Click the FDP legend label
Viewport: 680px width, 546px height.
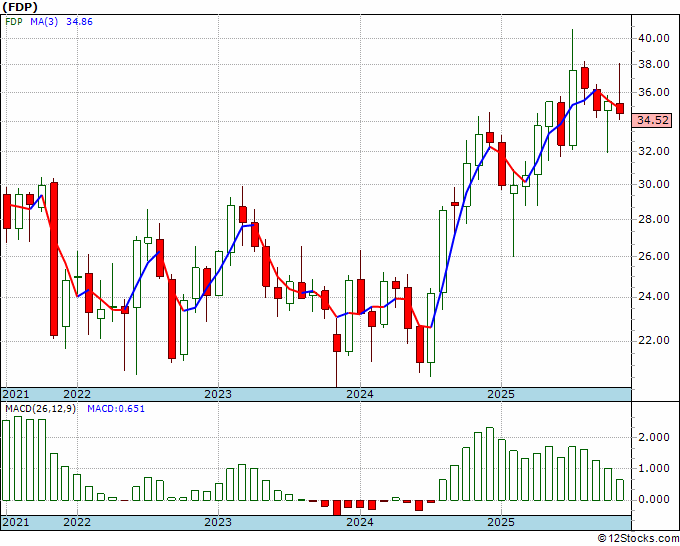pyautogui.click(x=14, y=22)
